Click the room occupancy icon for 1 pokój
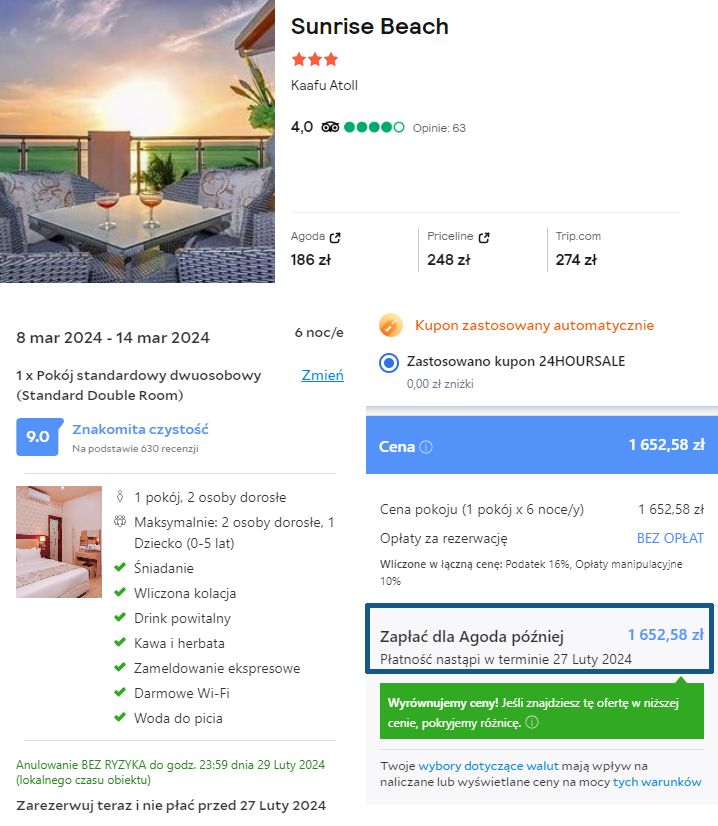Screen dimensions: 718x826 120,497
